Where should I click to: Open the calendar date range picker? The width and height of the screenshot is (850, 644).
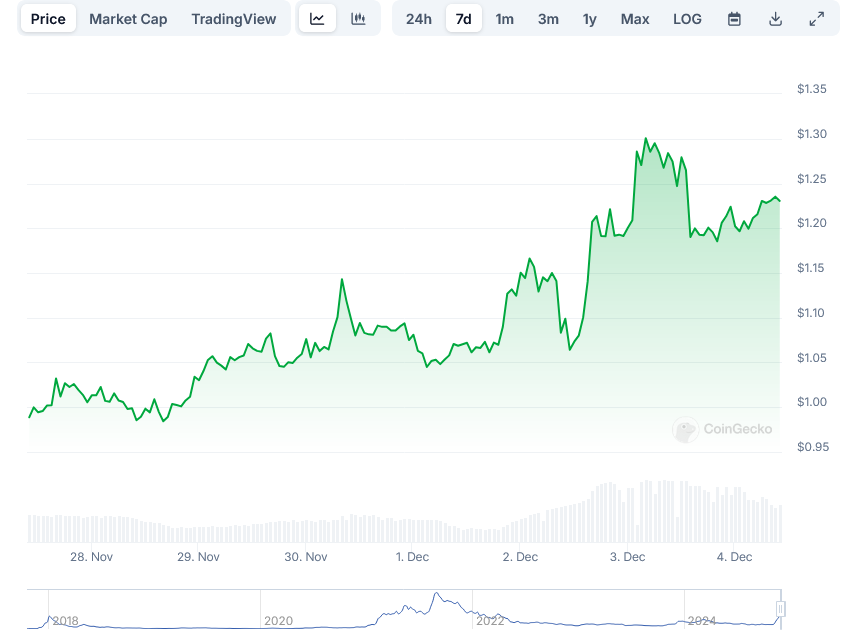click(x=734, y=19)
